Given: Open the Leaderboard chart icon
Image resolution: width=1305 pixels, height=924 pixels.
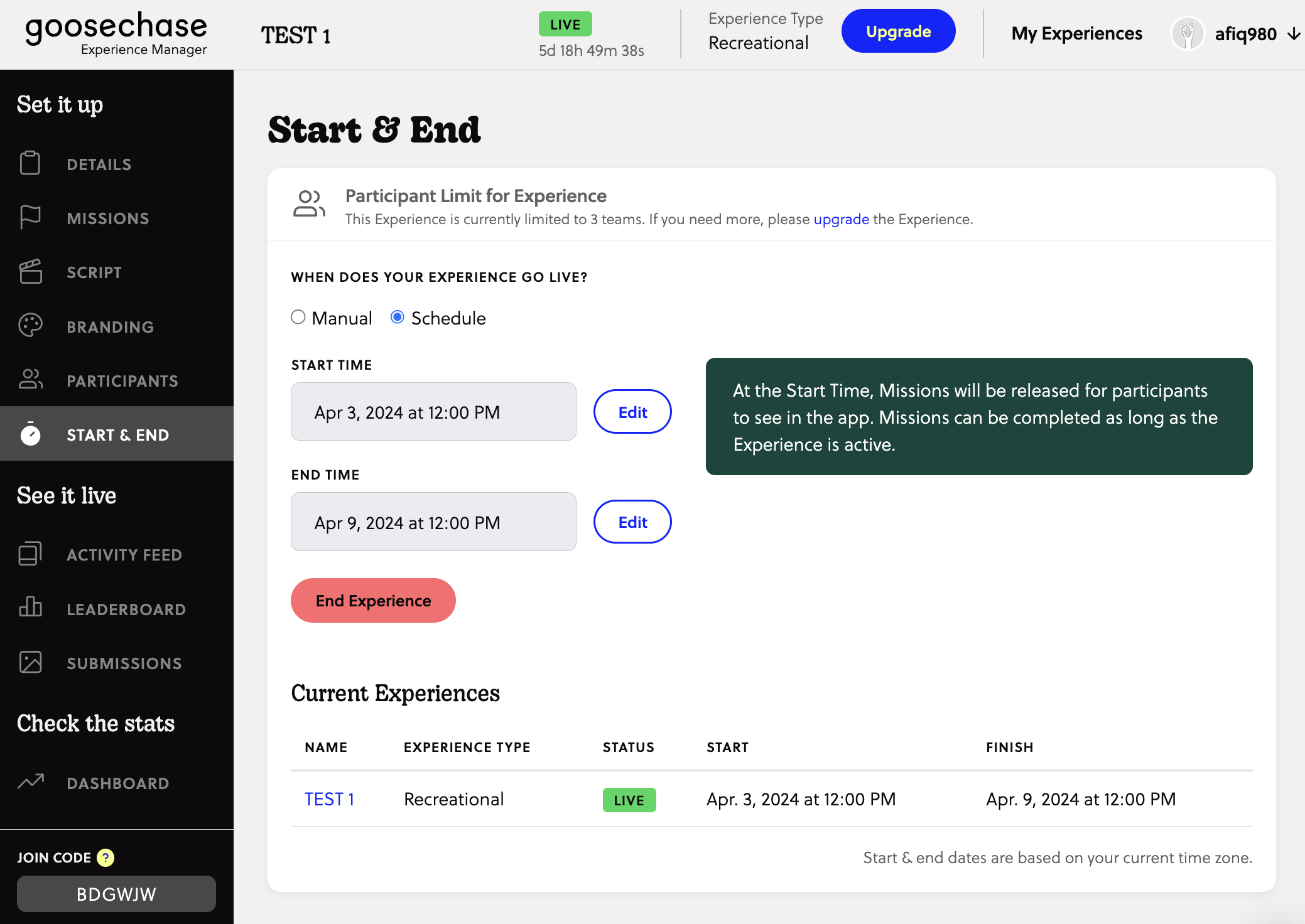Looking at the screenshot, I should [x=30, y=608].
